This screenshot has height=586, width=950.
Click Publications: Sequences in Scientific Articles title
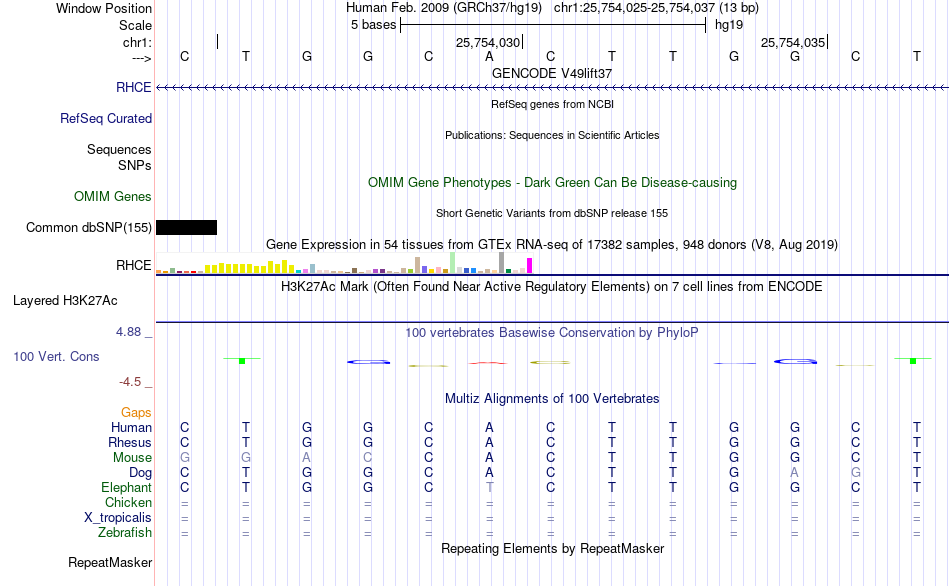(x=552, y=135)
